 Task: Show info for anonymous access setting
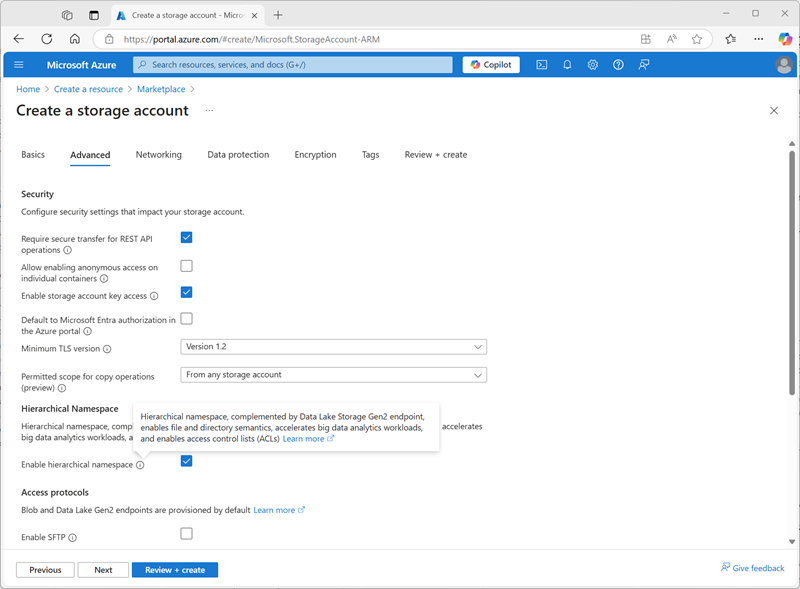[104, 279]
